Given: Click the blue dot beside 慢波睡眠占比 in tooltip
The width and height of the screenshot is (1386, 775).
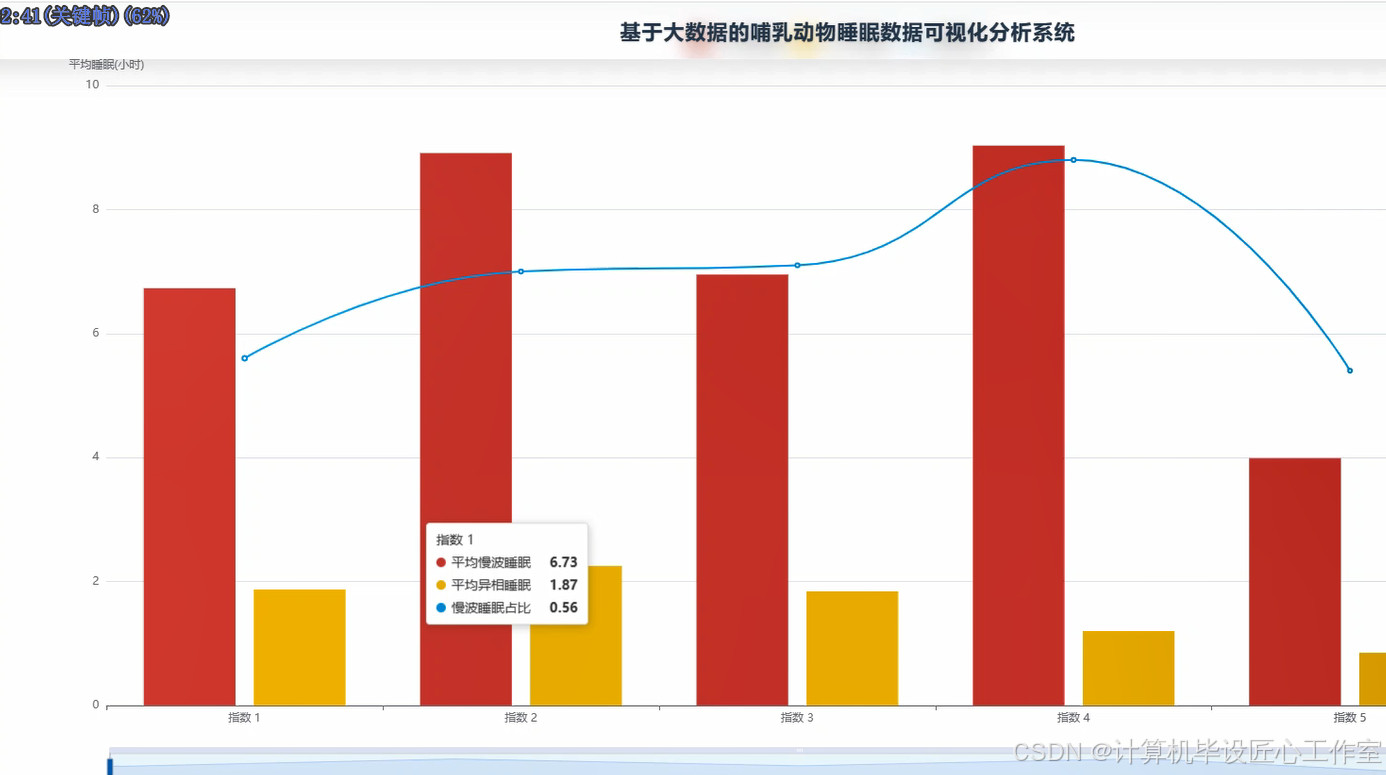Looking at the screenshot, I should pos(441,608).
